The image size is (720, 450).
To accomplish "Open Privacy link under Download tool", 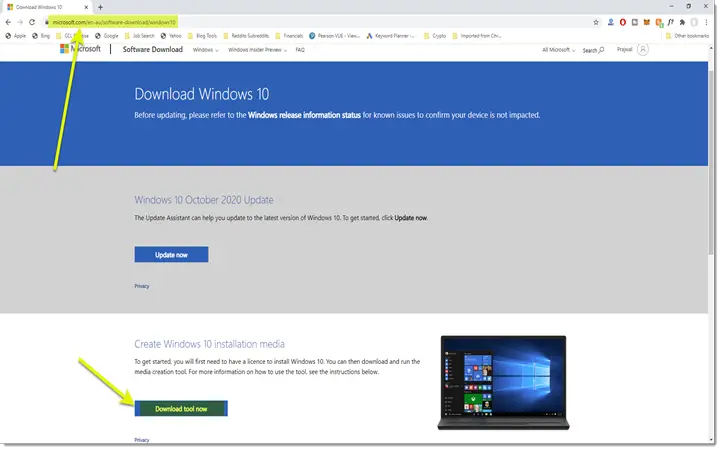I will click(142, 440).
